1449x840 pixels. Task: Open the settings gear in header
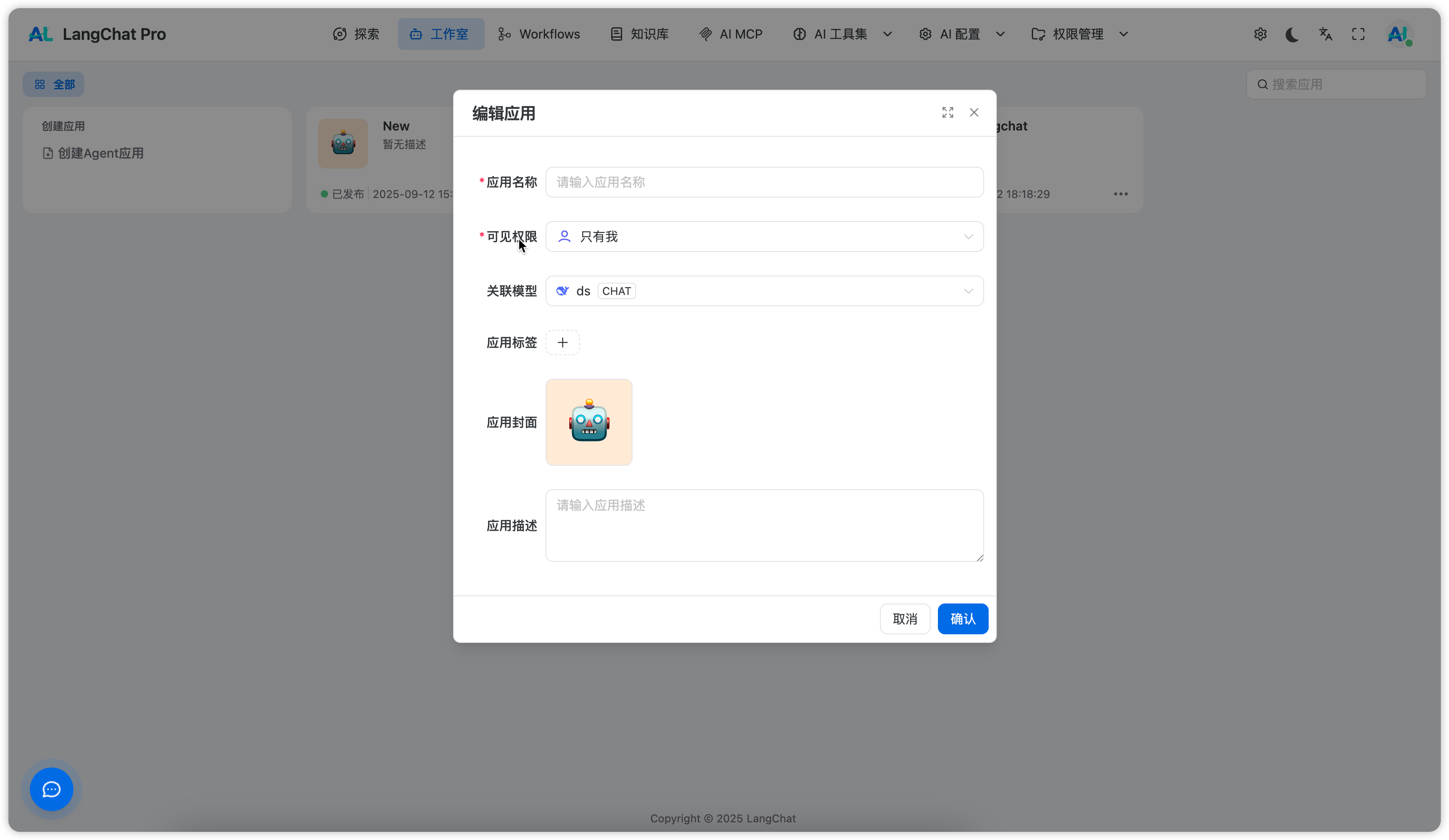pyautogui.click(x=1260, y=34)
